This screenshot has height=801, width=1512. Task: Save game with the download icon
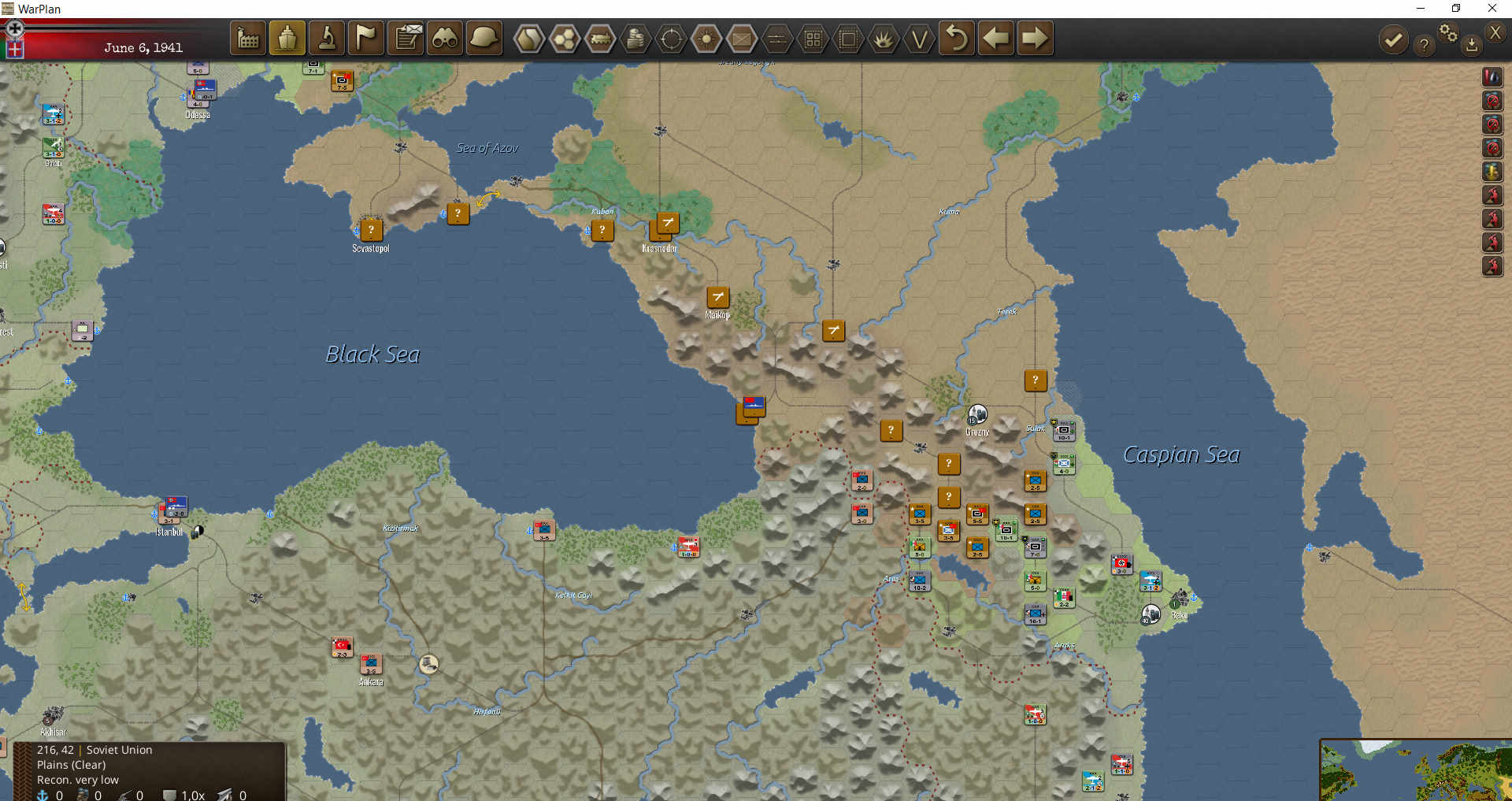[x=1471, y=46]
